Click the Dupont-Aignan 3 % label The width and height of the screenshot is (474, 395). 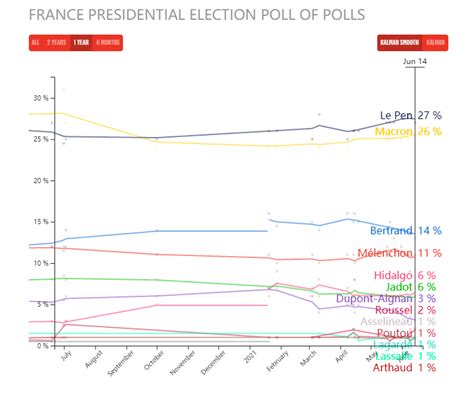[x=386, y=298]
